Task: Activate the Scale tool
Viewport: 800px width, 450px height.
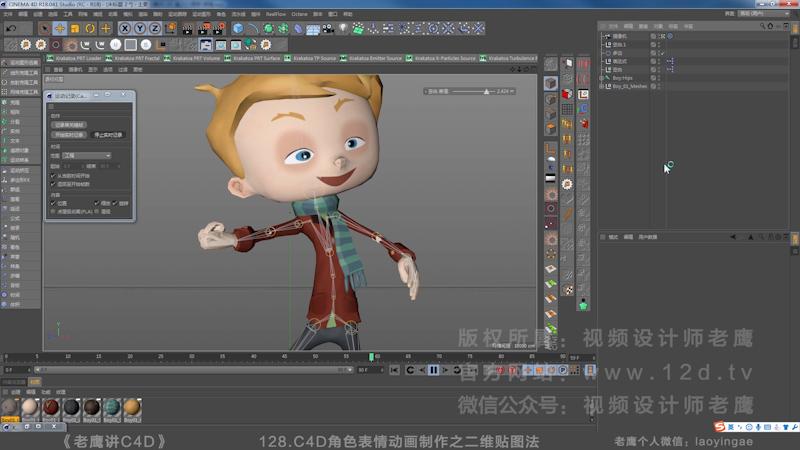Action: pos(75,29)
